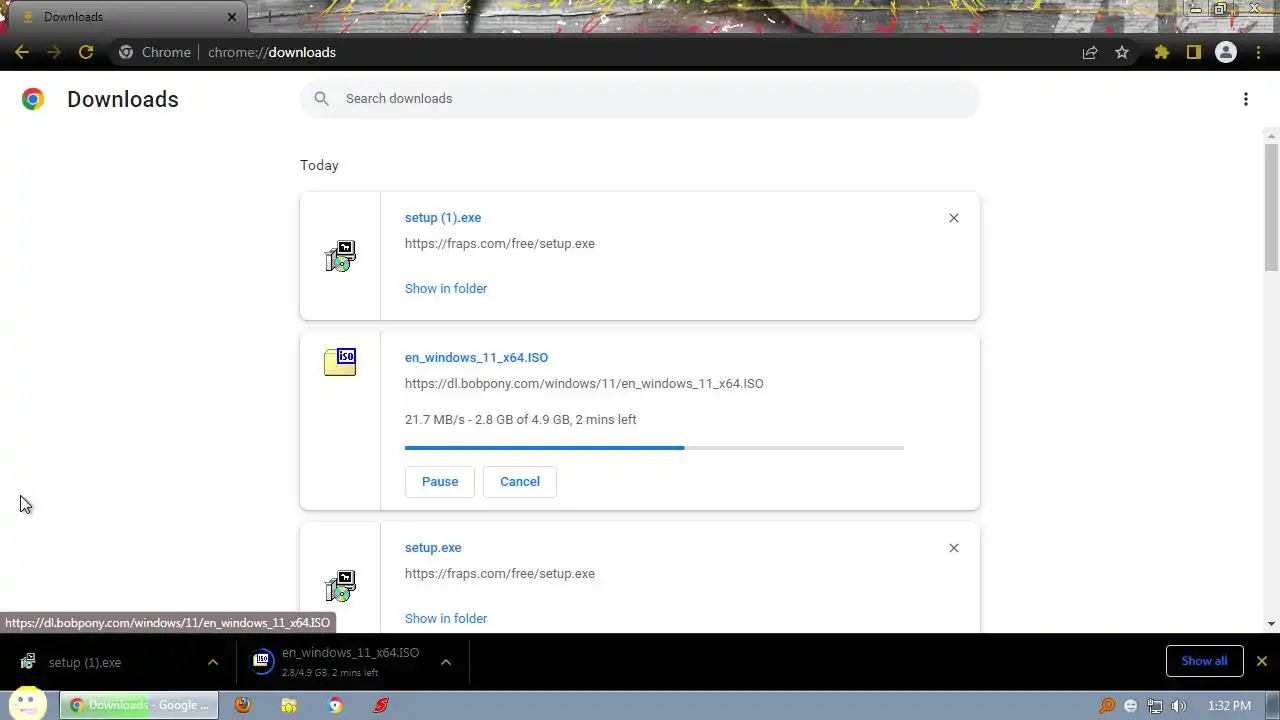1280x720 pixels.
Task: Open the setup (1).exe file link
Action: click(x=443, y=218)
